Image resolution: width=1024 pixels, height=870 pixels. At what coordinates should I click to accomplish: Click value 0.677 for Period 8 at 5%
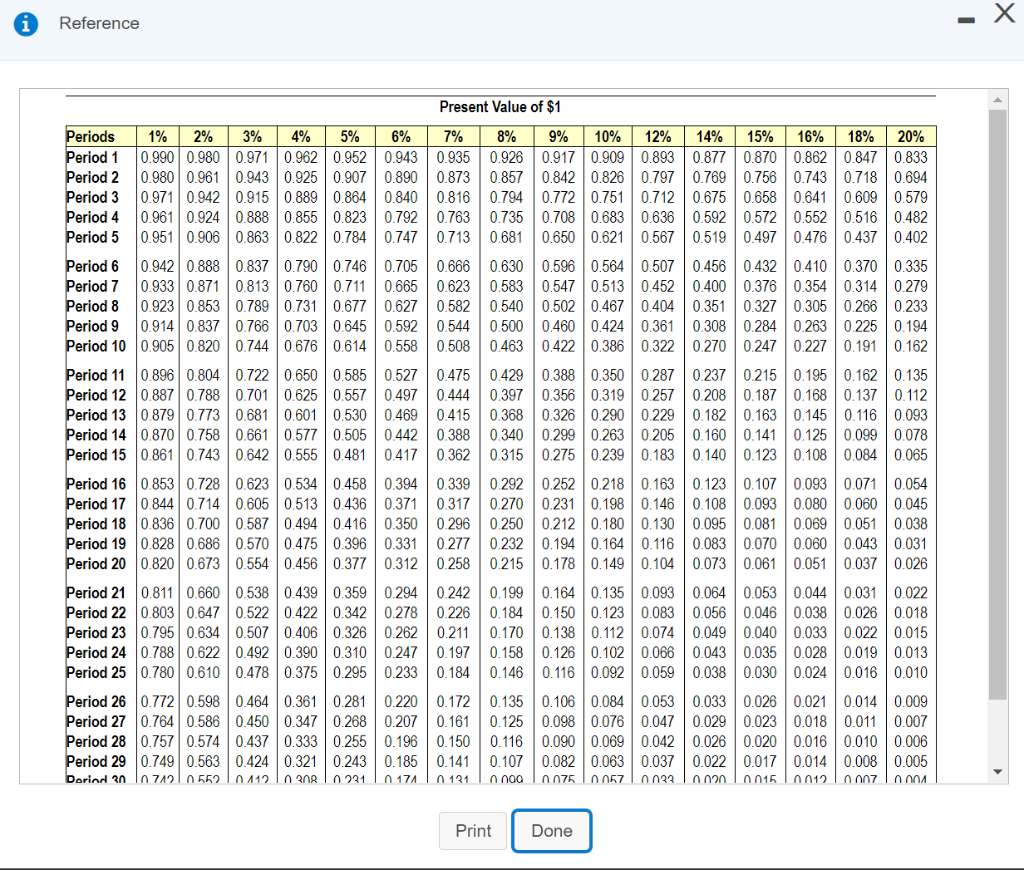pos(350,306)
